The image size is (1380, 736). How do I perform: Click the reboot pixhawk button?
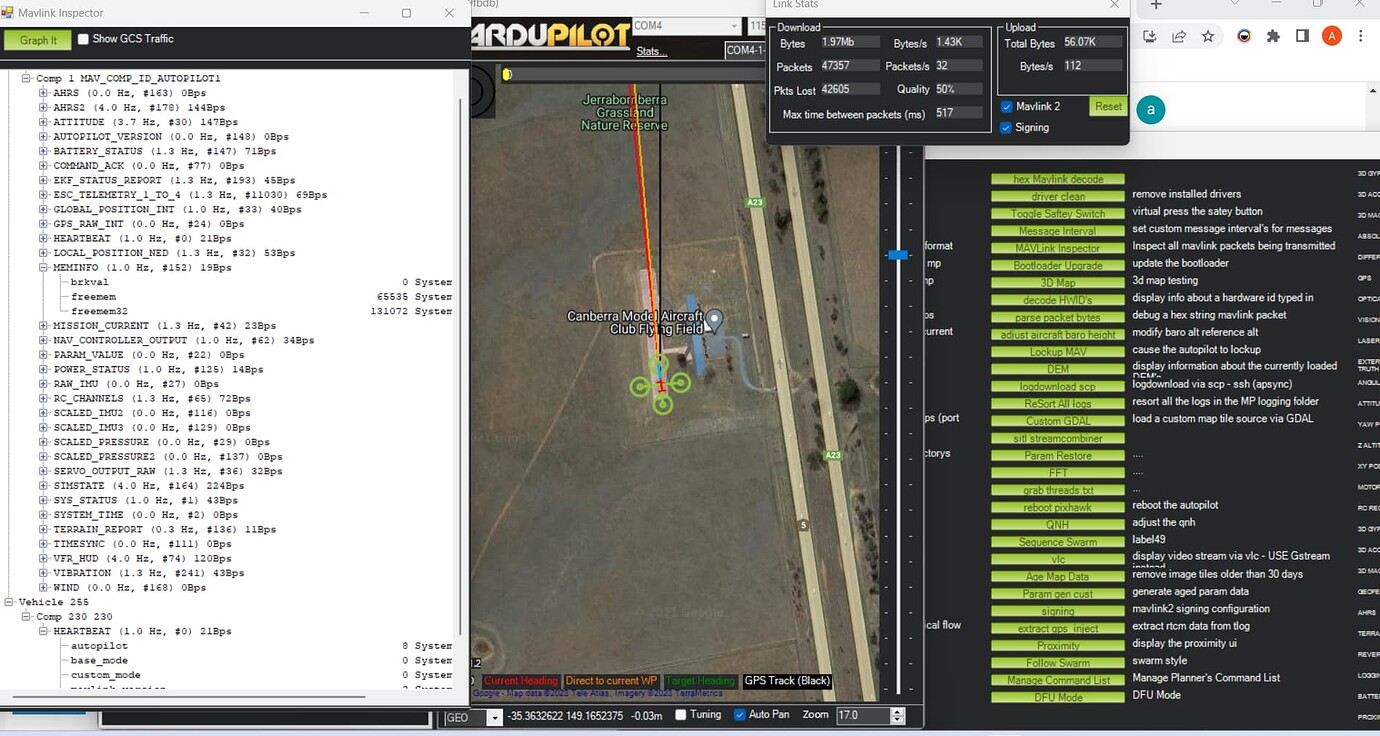[x=1057, y=507]
